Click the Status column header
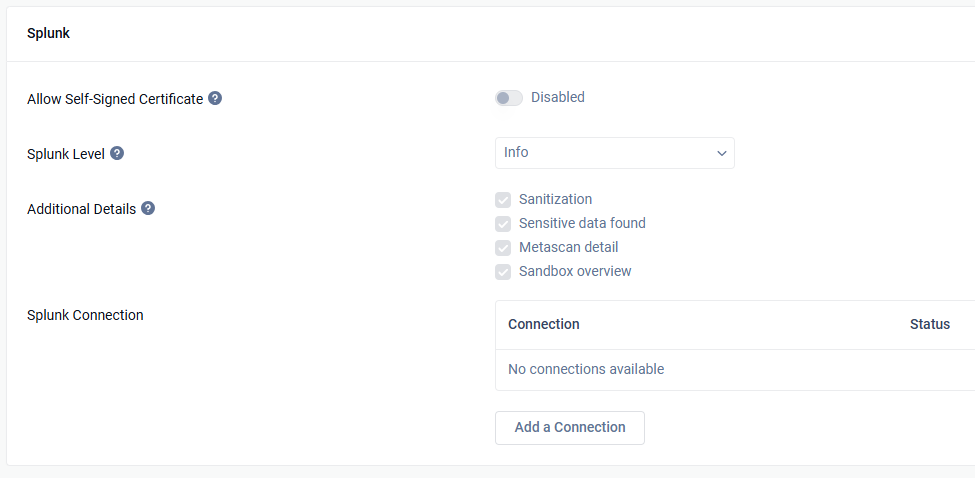 point(930,324)
